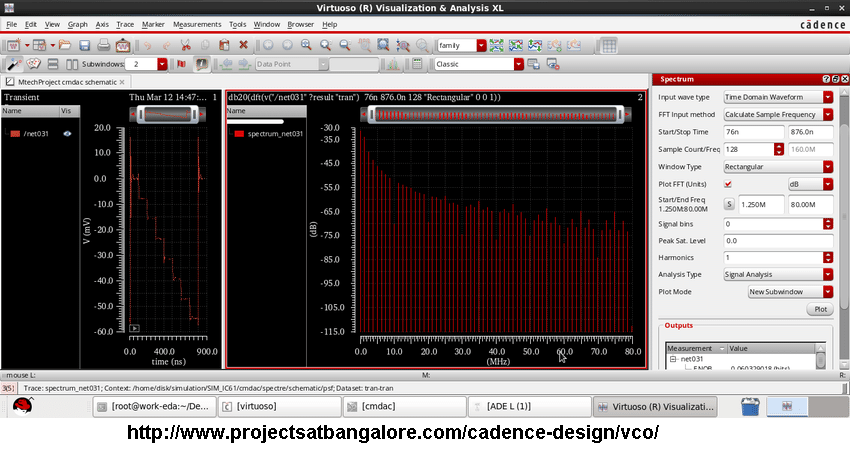
Task: Switch to the [ADE L (1)] taskbar window
Action: 529,406
